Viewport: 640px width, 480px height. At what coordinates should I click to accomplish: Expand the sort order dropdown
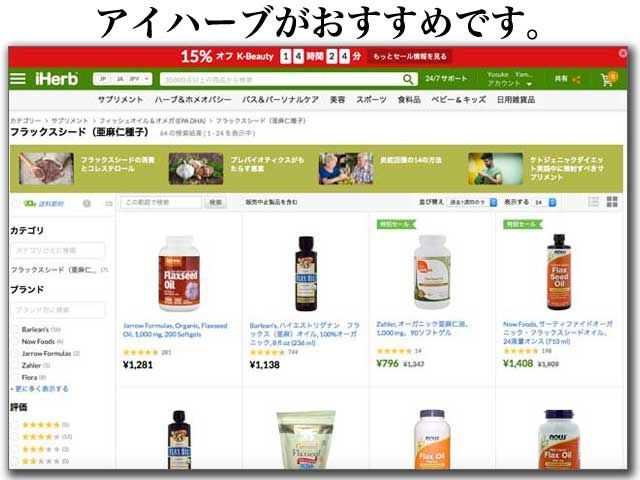pos(472,202)
